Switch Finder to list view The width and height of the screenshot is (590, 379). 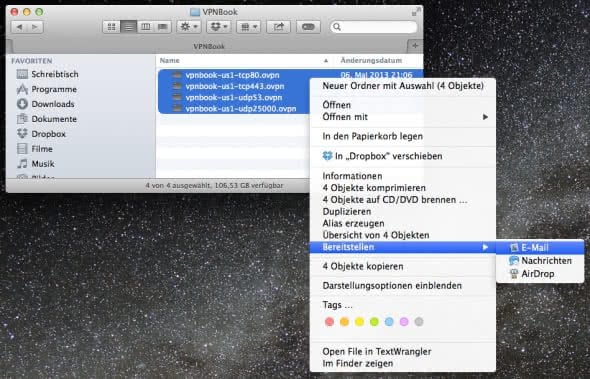tap(128, 27)
